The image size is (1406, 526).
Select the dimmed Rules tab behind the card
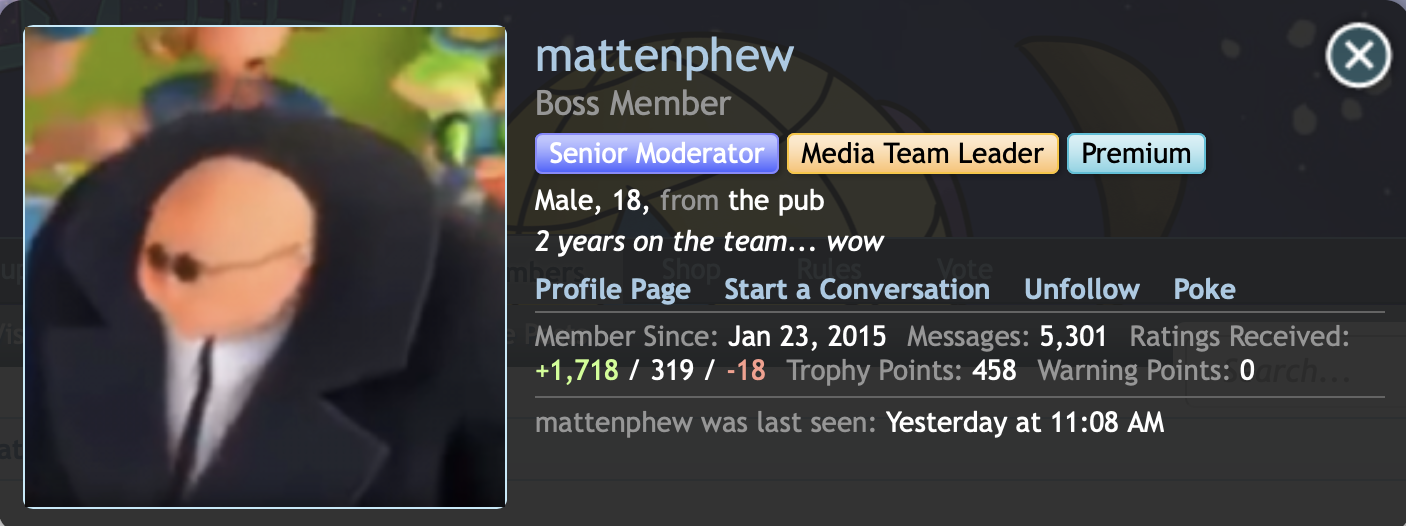click(x=829, y=269)
